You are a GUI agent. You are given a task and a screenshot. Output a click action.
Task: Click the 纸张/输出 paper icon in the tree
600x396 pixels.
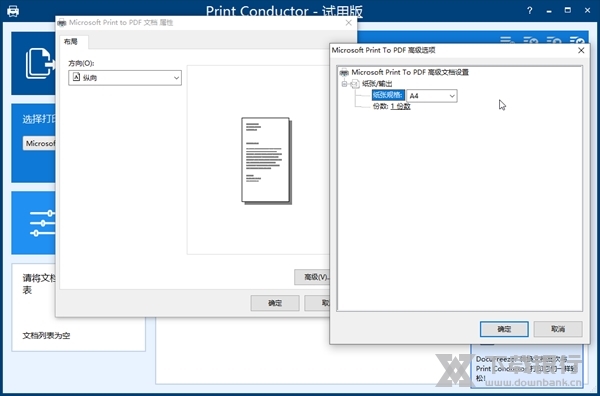point(355,84)
